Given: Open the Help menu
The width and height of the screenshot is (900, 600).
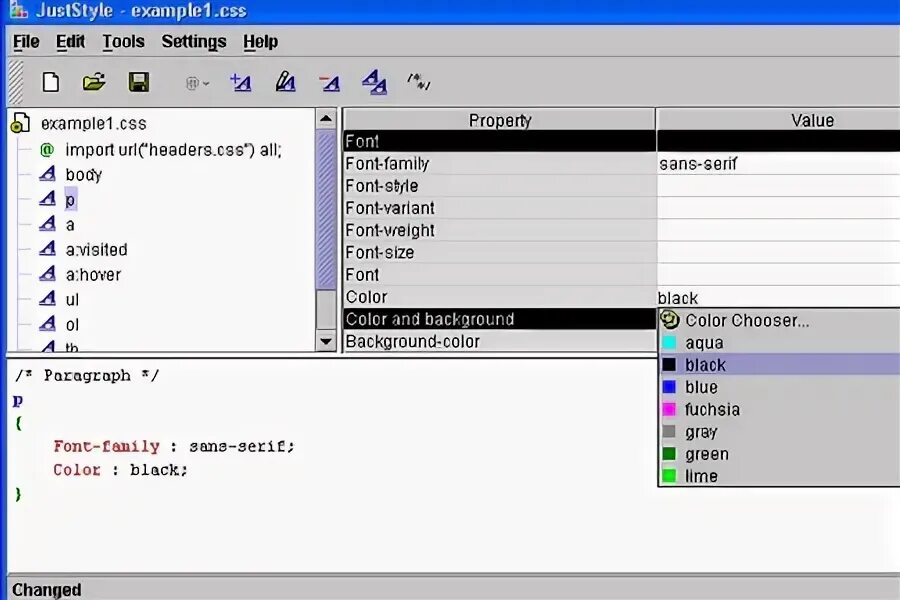Looking at the screenshot, I should (x=260, y=41).
